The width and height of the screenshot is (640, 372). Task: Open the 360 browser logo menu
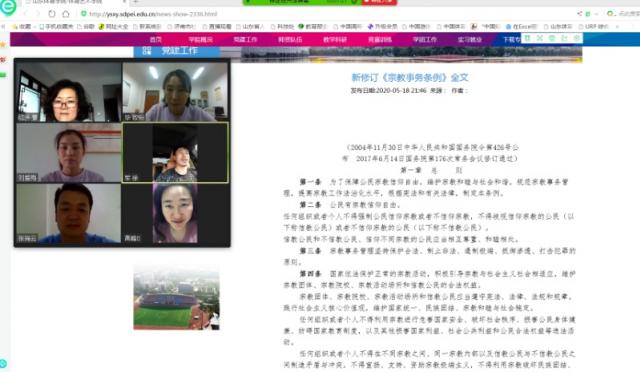[8, 7]
